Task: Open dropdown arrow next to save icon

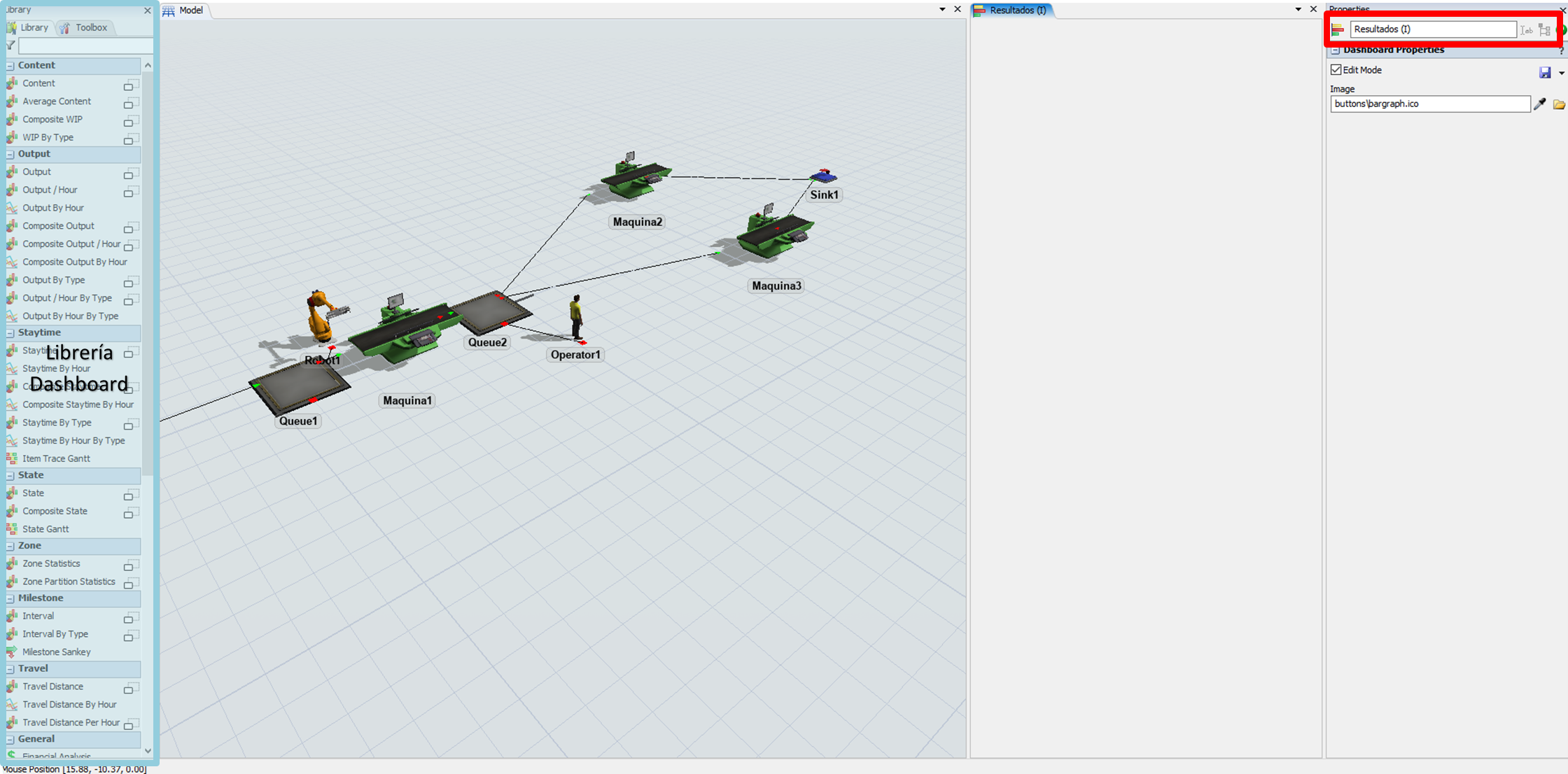Action: tap(1561, 73)
